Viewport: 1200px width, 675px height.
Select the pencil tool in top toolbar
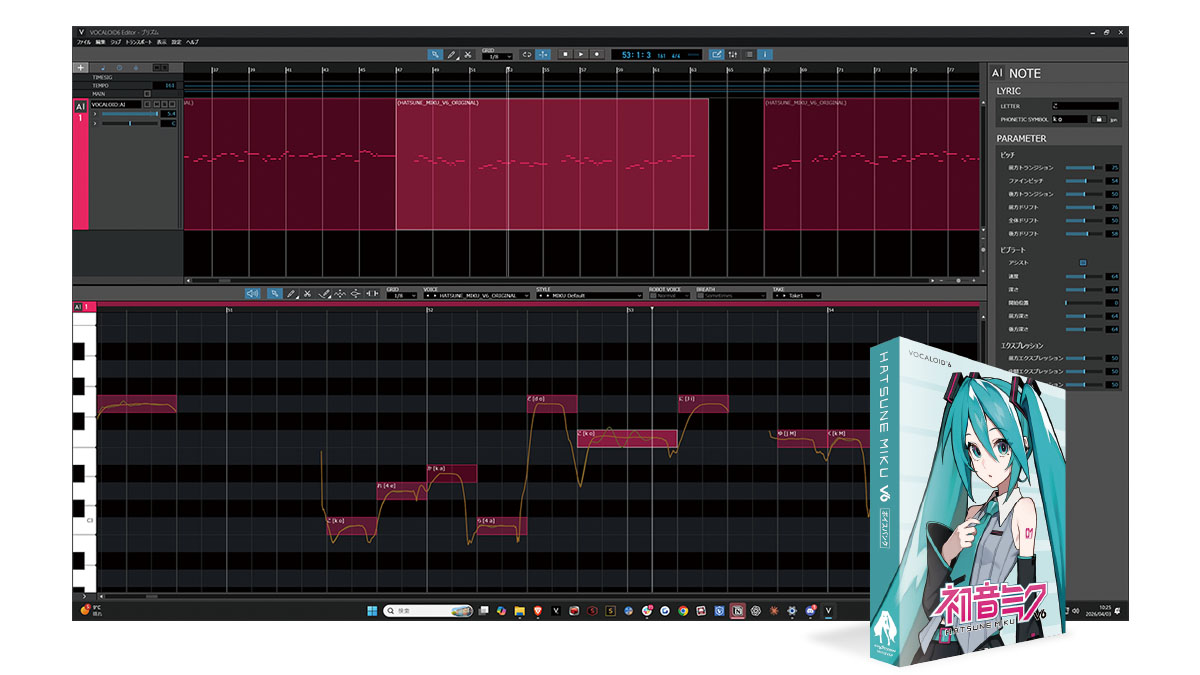[x=451, y=55]
